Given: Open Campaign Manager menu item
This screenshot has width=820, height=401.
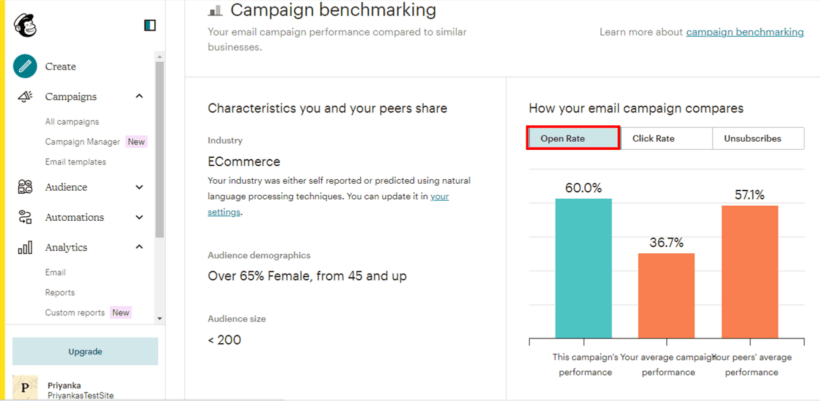Looking at the screenshot, I should click(83, 142).
